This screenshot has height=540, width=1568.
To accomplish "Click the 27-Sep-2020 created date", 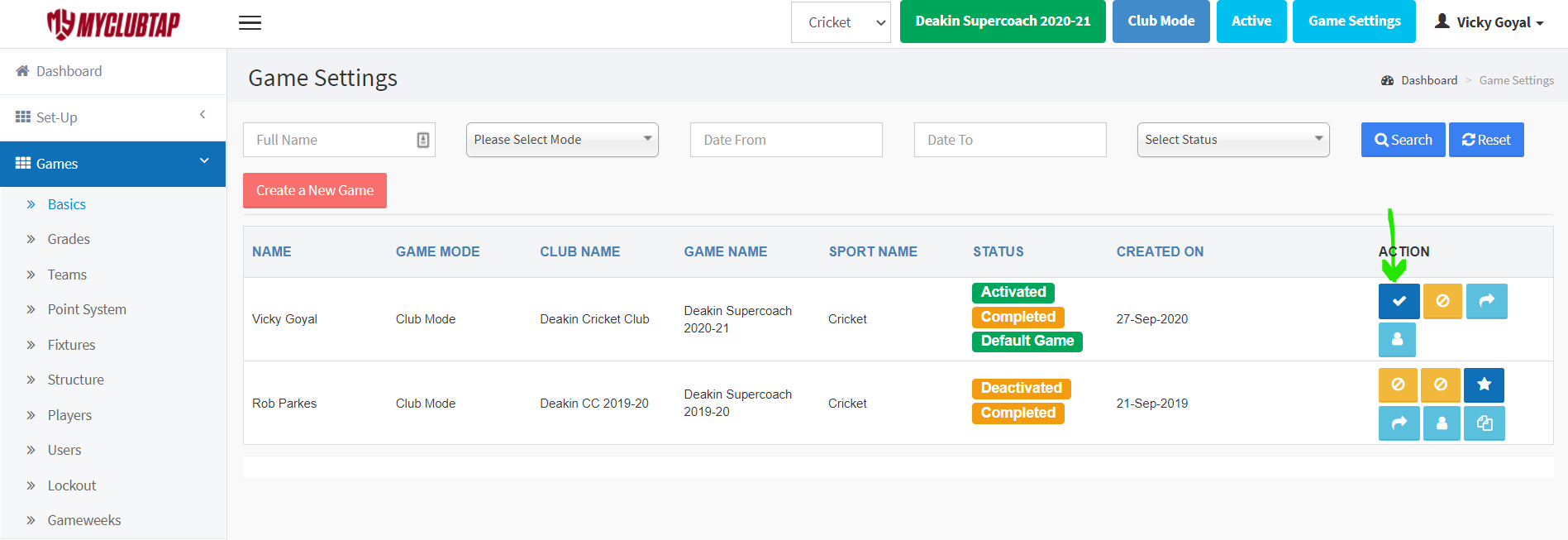I will [x=1152, y=319].
